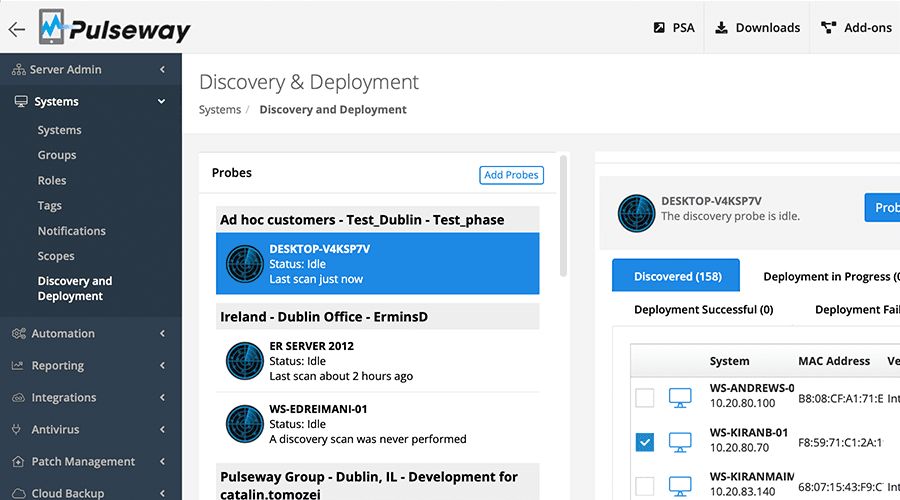Click the probe radar icon in details header
Viewport: 900px width, 500px height.
pyautogui.click(x=636, y=213)
